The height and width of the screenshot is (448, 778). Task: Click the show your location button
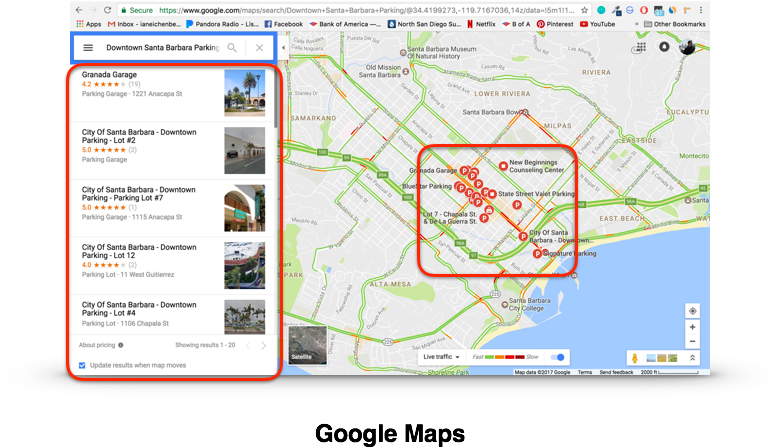coord(692,311)
